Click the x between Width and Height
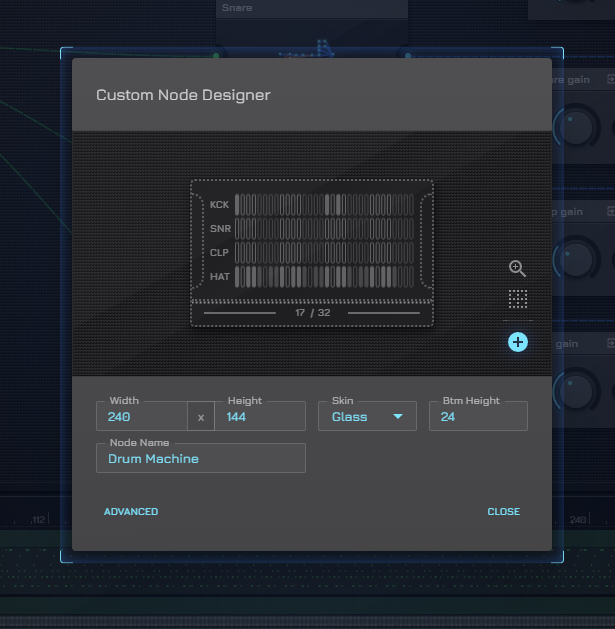The height and width of the screenshot is (629, 615). 201,417
